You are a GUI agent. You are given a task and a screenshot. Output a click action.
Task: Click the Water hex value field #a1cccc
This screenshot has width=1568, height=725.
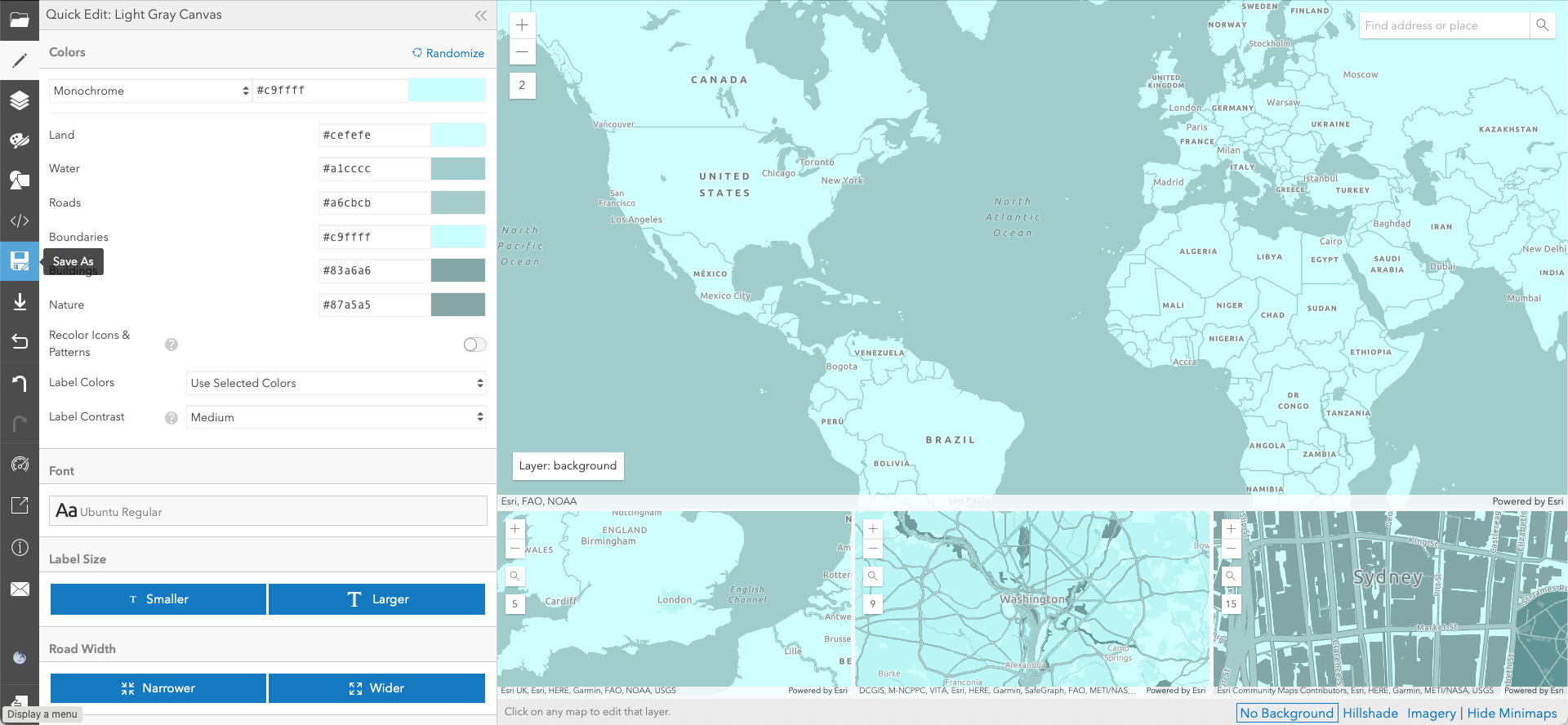tap(374, 169)
